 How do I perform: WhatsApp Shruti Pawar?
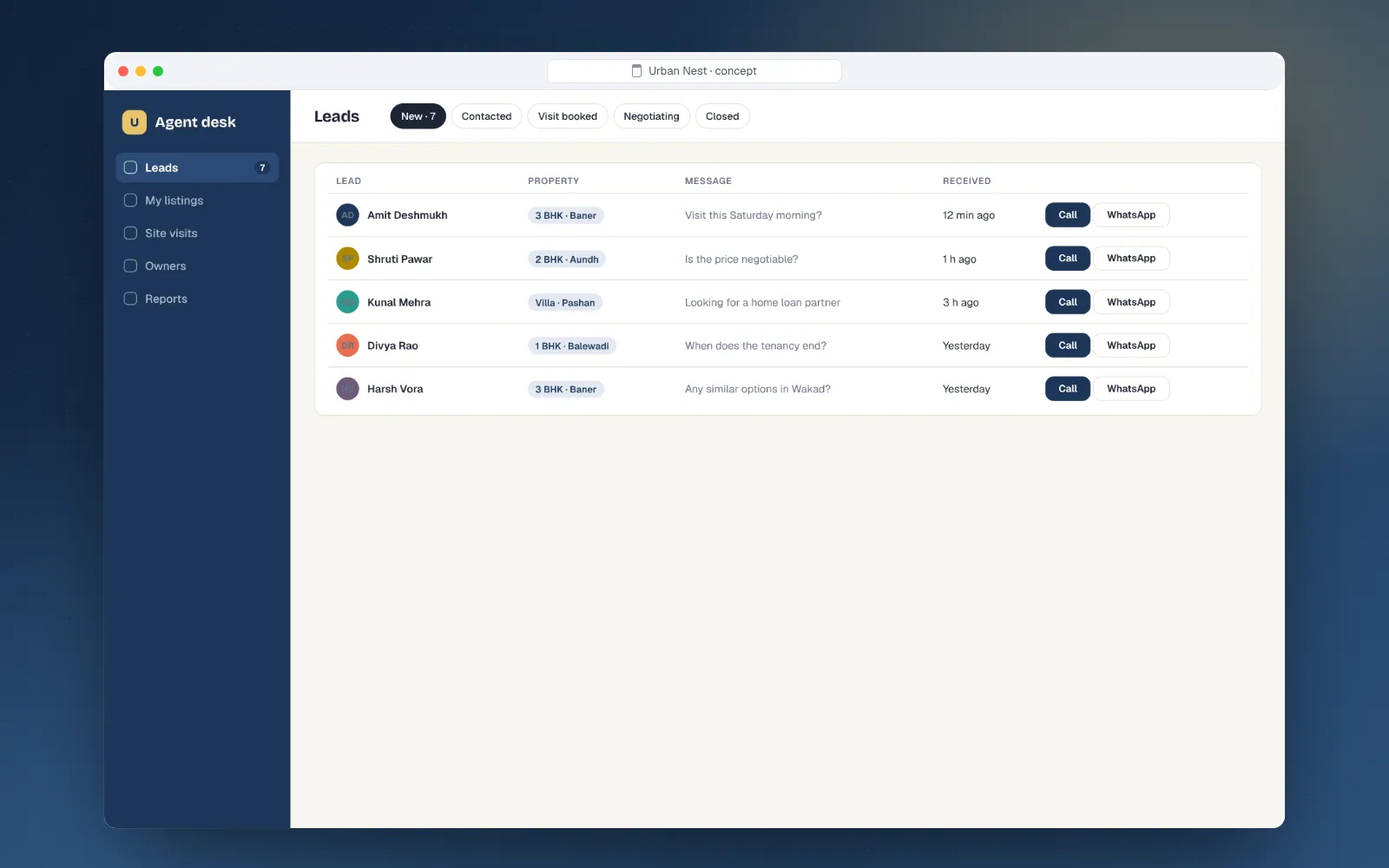(x=1131, y=259)
